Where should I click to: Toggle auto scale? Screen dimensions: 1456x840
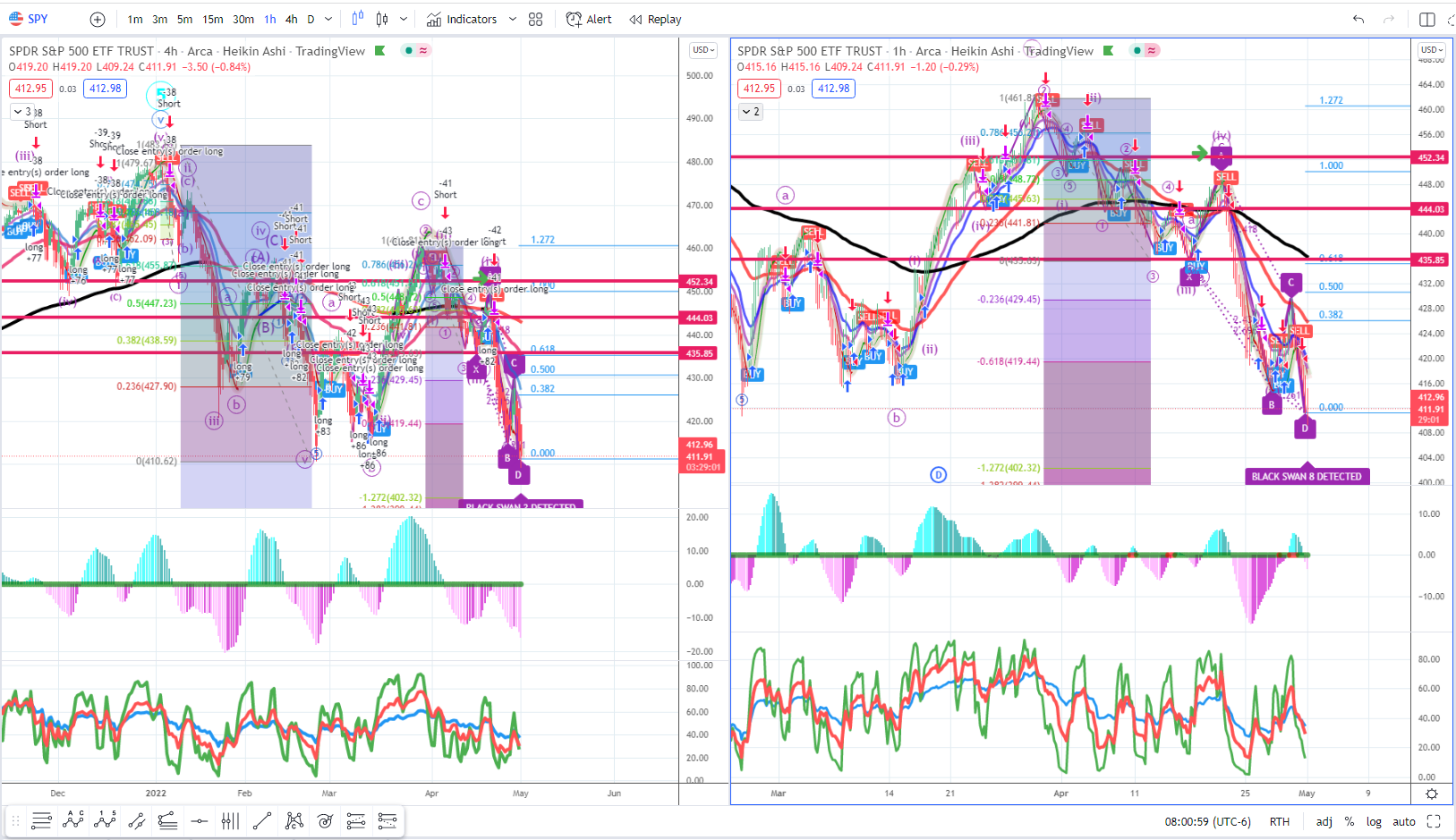[x=1404, y=821]
